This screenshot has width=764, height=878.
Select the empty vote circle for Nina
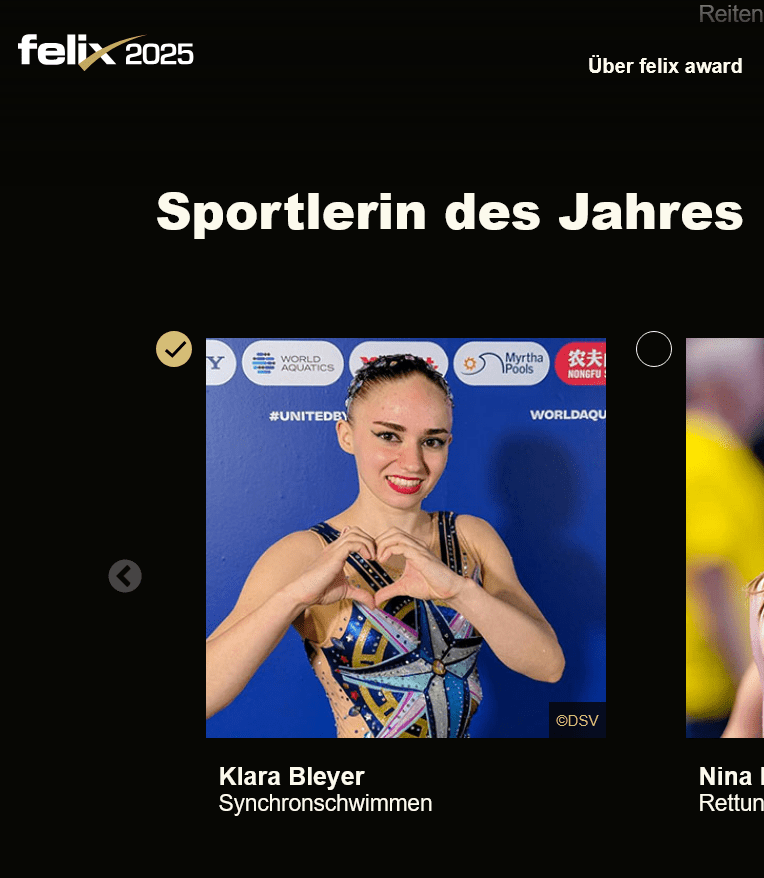[x=654, y=349]
